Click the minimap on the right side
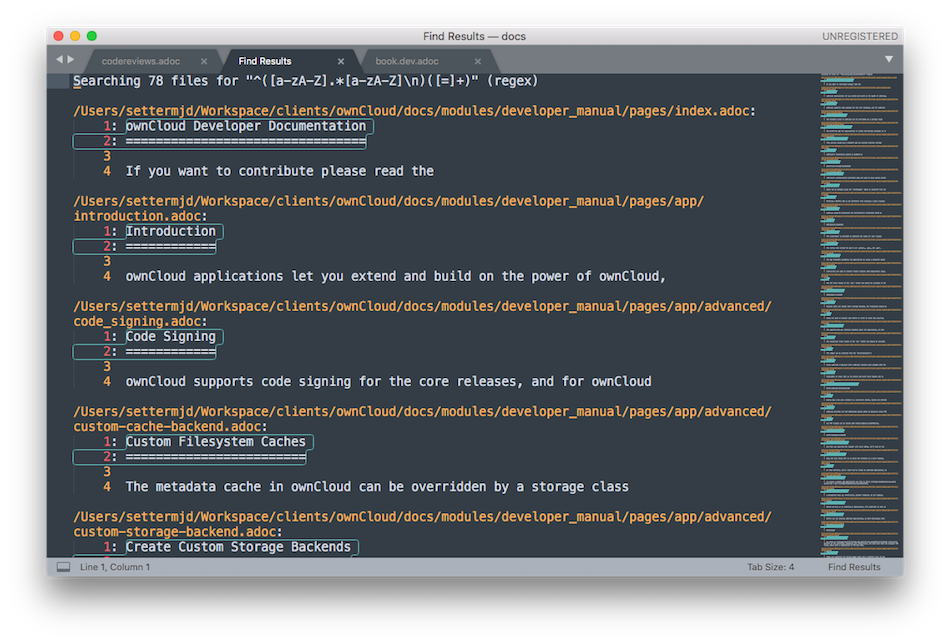The width and height of the screenshot is (950, 643). coord(860,315)
